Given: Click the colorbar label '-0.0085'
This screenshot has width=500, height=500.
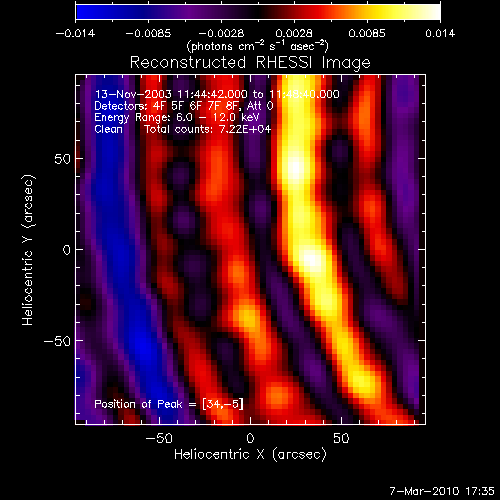Looking at the screenshot, I should [x=148, y=33].
